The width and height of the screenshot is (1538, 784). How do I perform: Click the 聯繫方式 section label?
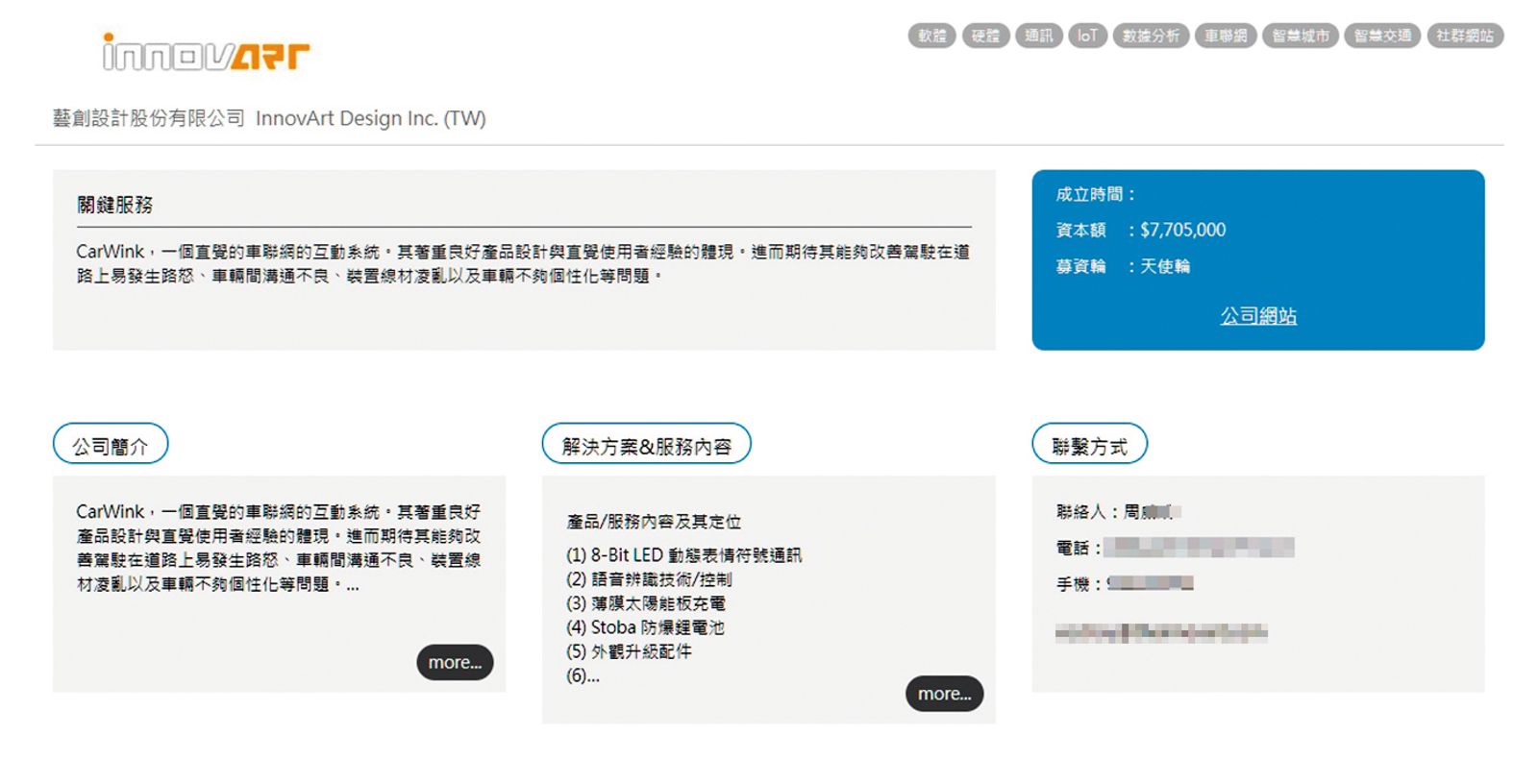click(x=1089, y=445)
